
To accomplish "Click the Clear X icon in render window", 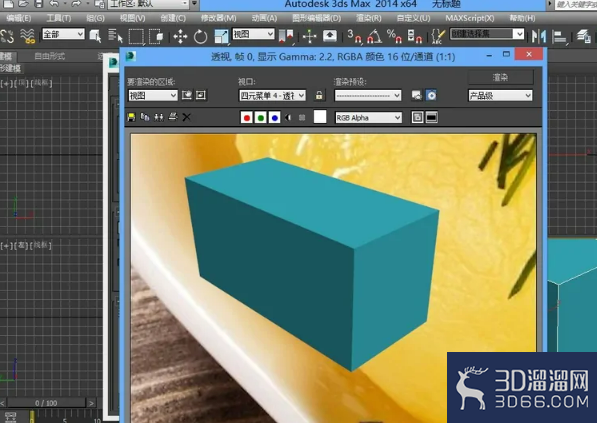I will pyautogui.click(x=187, y=117).
